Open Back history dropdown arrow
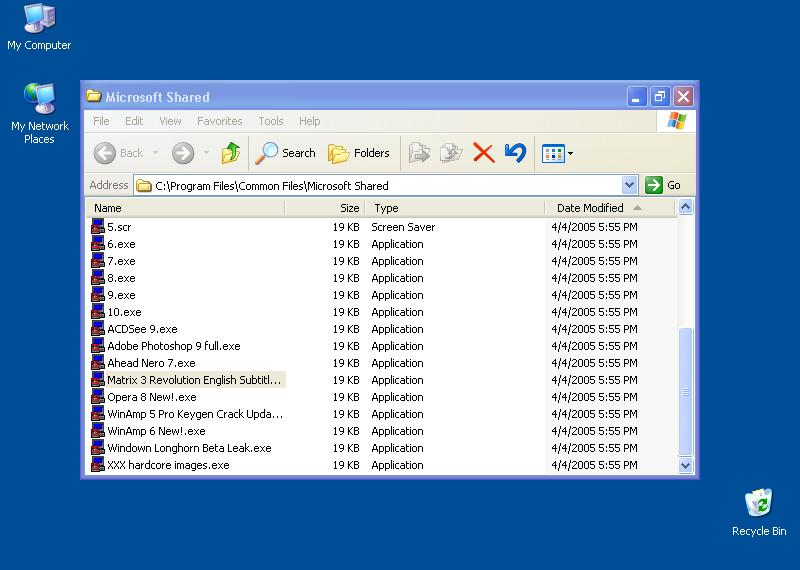 pyautogui.click(x=156, y=153)
